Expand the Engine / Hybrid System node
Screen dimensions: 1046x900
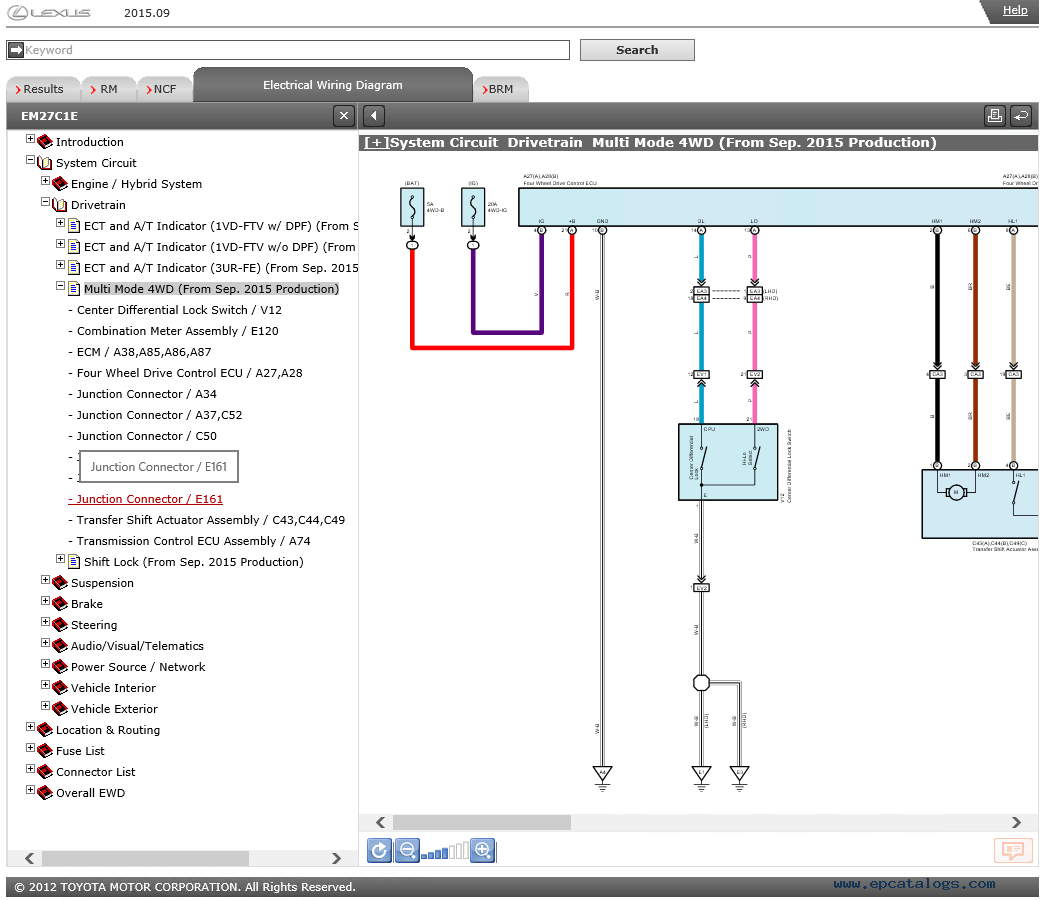(x=45, y=181)
